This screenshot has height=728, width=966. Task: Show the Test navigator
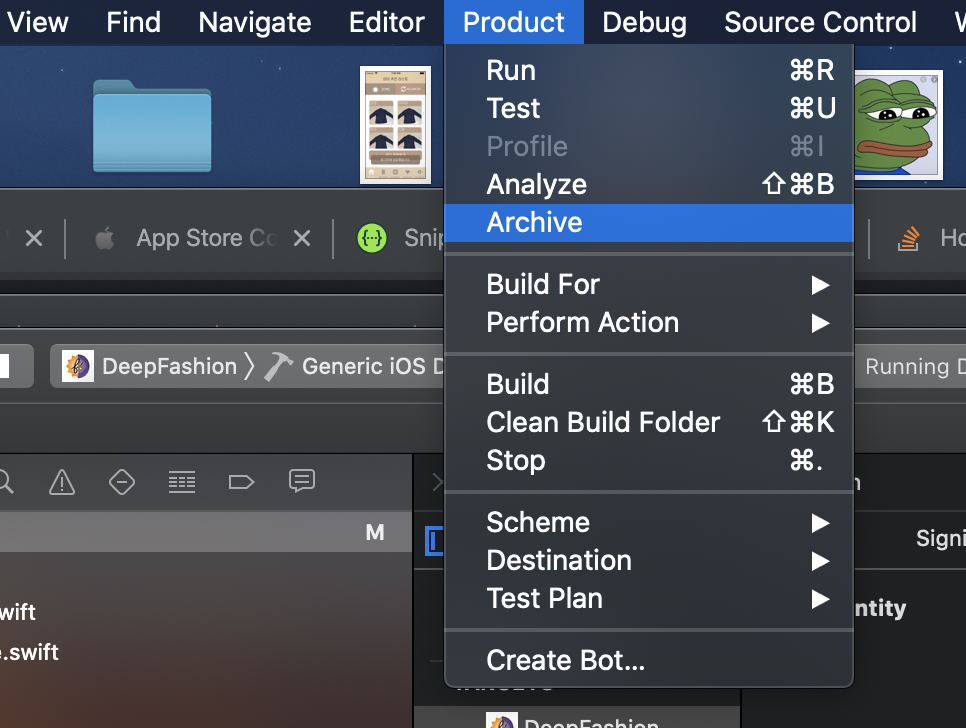122,482
